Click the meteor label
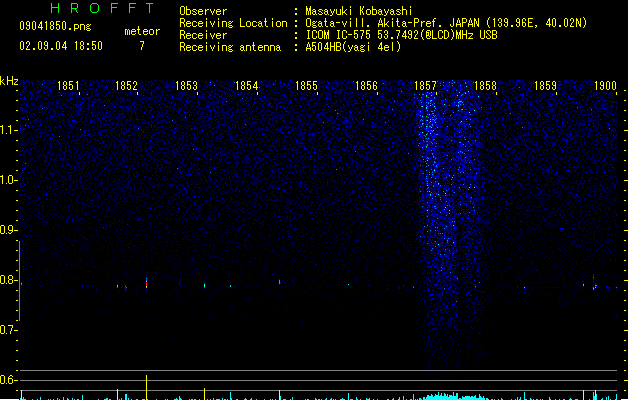Screen dimensions: 629x400 pyautogui.click(x=142, y=31)
